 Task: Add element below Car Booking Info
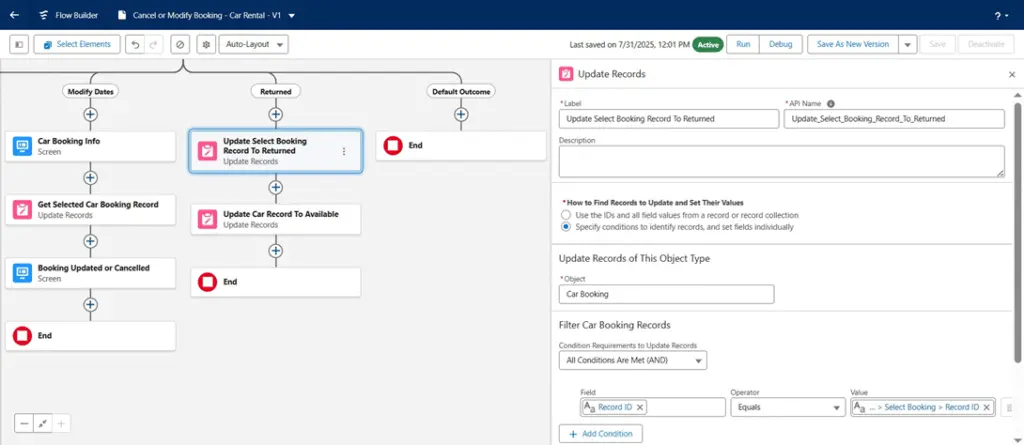coord(90,178)
